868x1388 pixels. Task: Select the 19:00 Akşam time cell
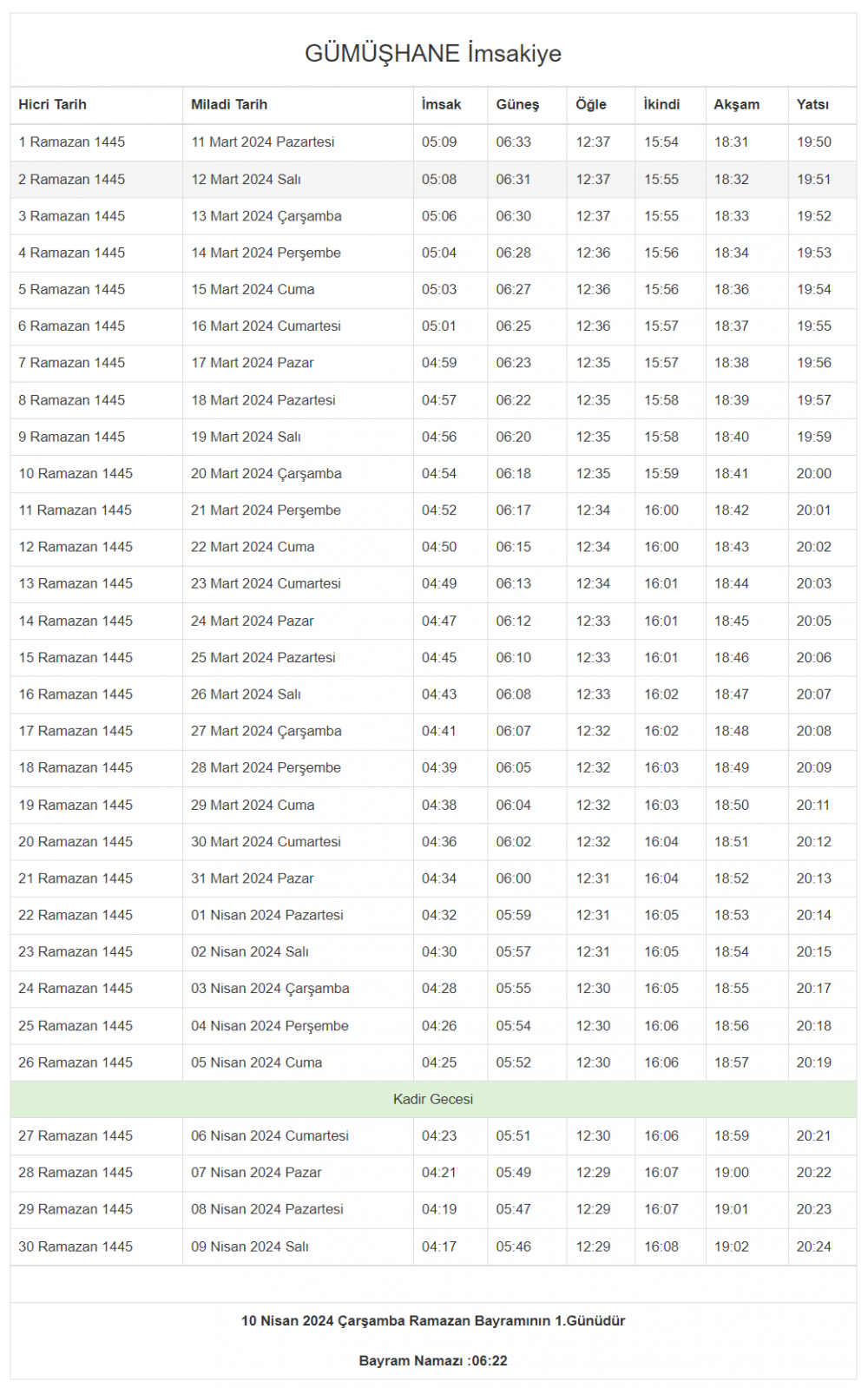pyautogui.click(x=731, y=1172)
